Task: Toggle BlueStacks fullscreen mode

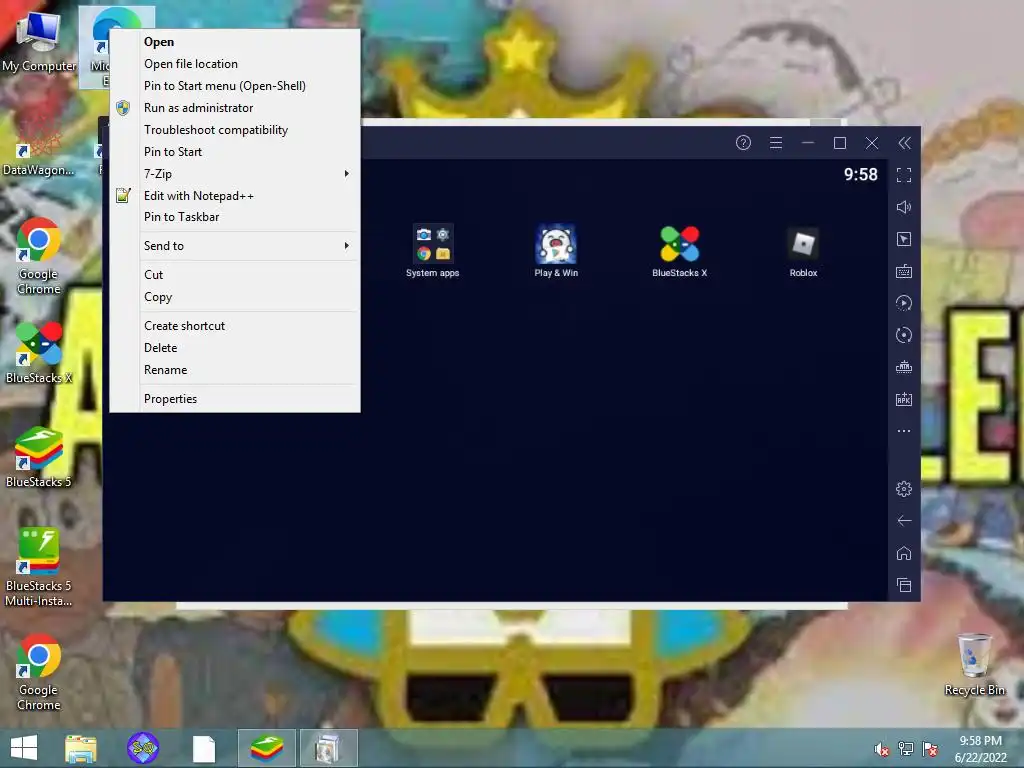Action: [904, 175]
